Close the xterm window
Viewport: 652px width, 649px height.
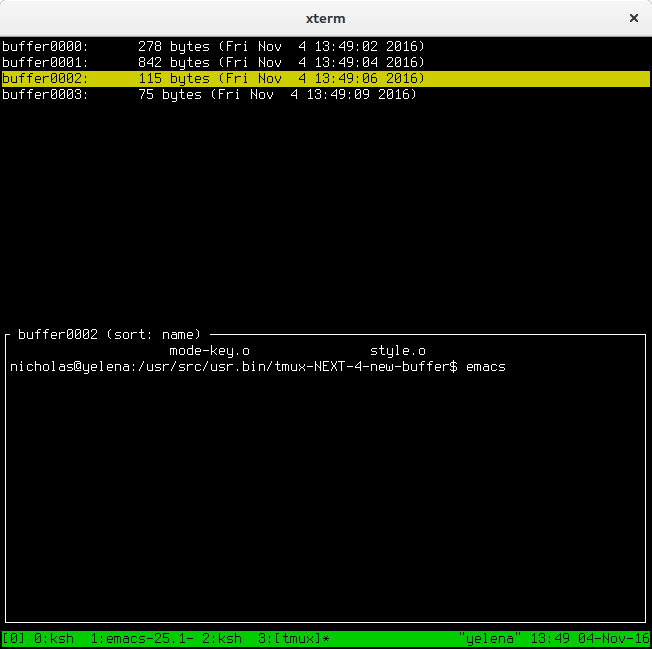634,18
